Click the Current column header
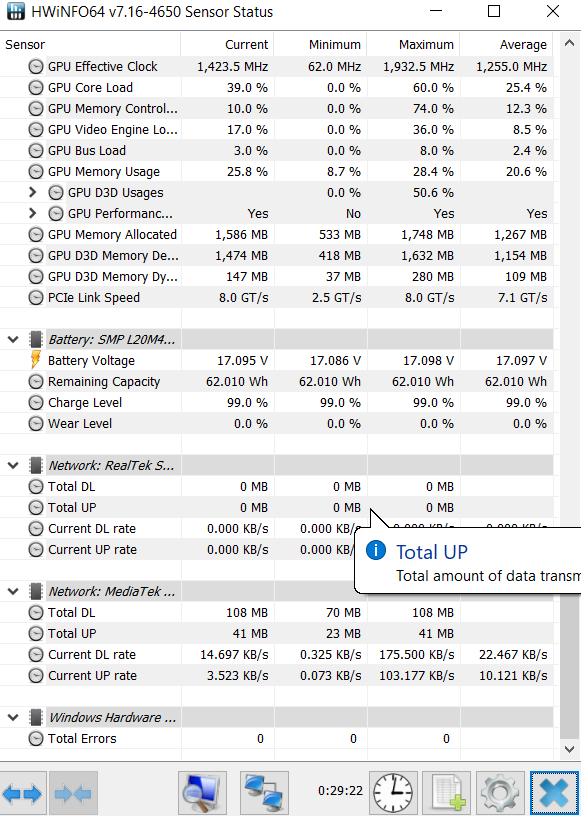 [x=227, y=44]
